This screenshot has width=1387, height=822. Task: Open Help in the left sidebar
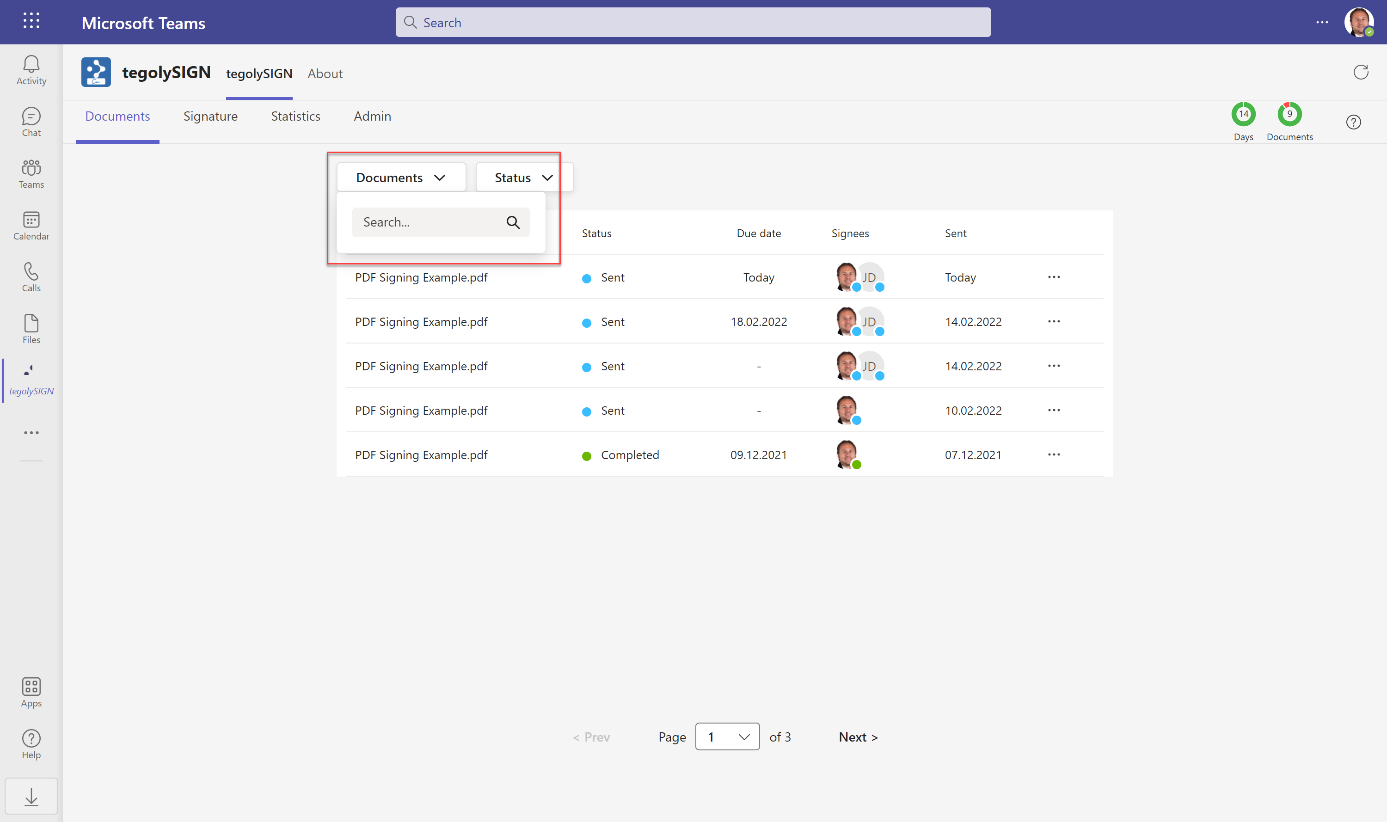coord(31,744)
